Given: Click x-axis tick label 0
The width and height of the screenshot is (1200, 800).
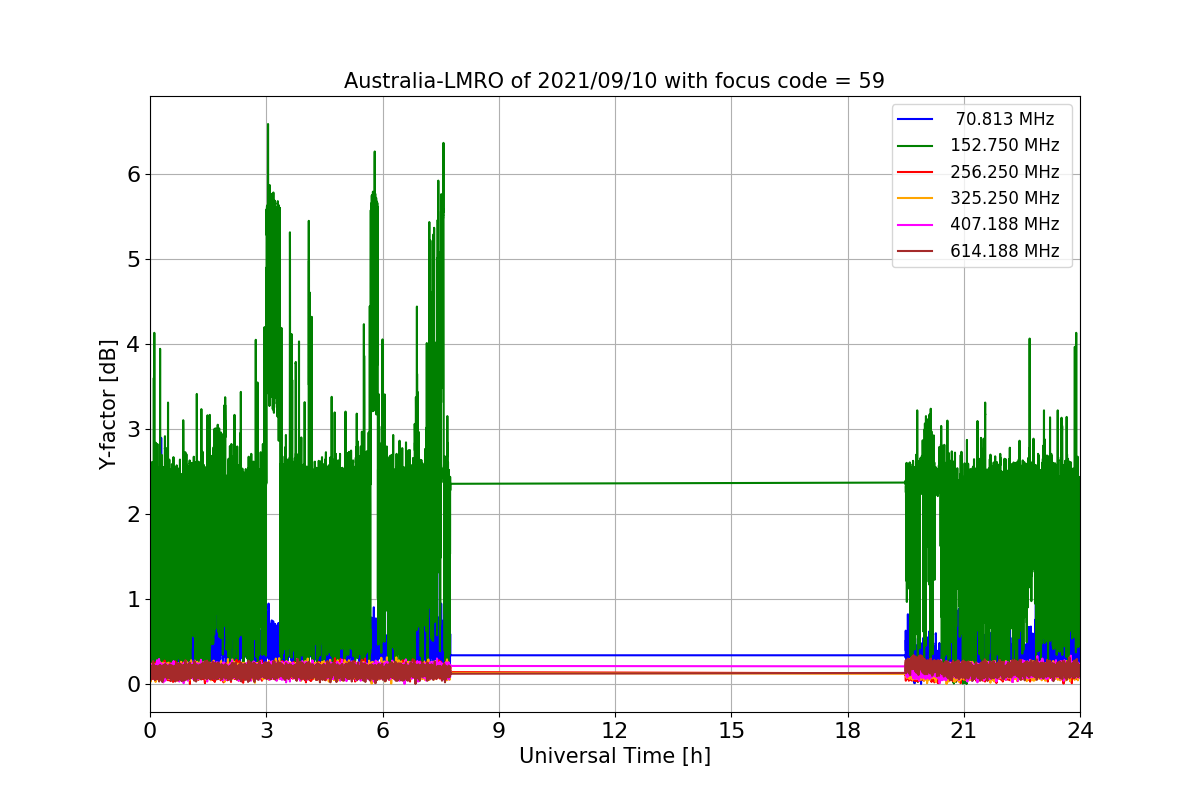Looking at the screenshot, I should [x=150, y=731].
